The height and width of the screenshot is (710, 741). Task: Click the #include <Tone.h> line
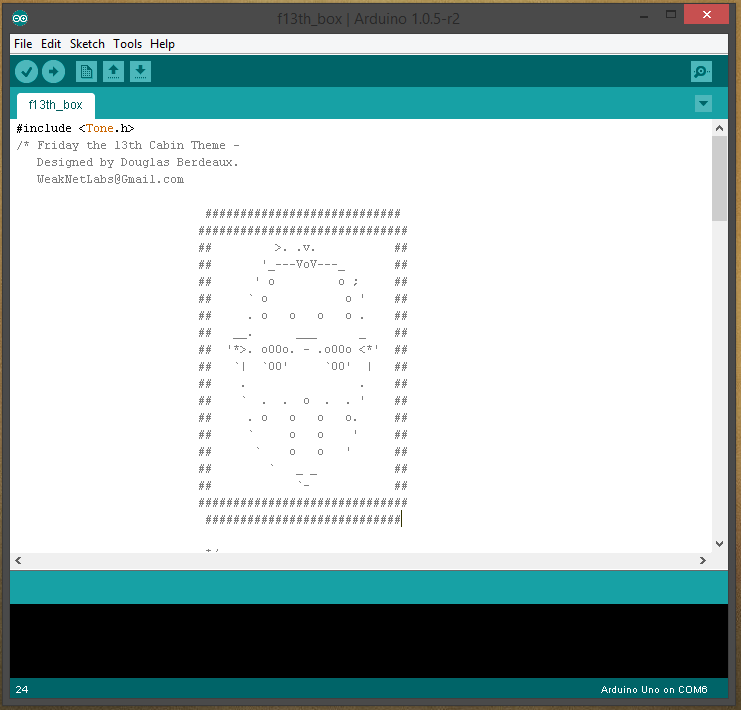pyautogui.click(x=75, y=128)
